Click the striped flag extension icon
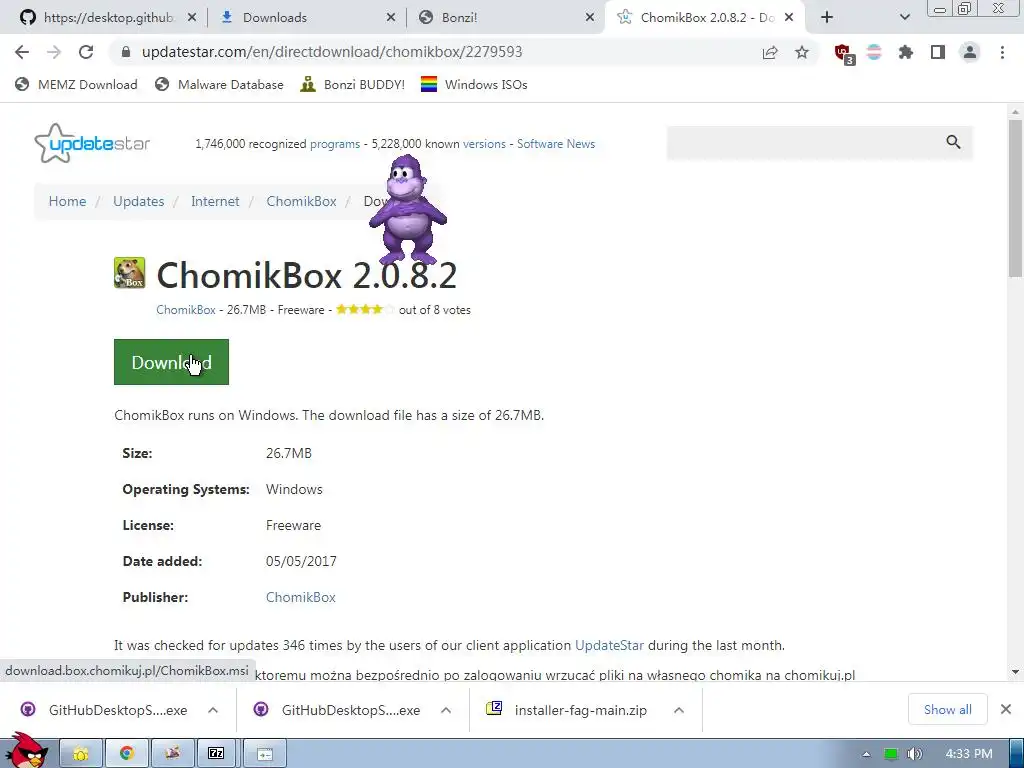The width and height of the screenshot is (1024, 768). (x=874, y=52)
